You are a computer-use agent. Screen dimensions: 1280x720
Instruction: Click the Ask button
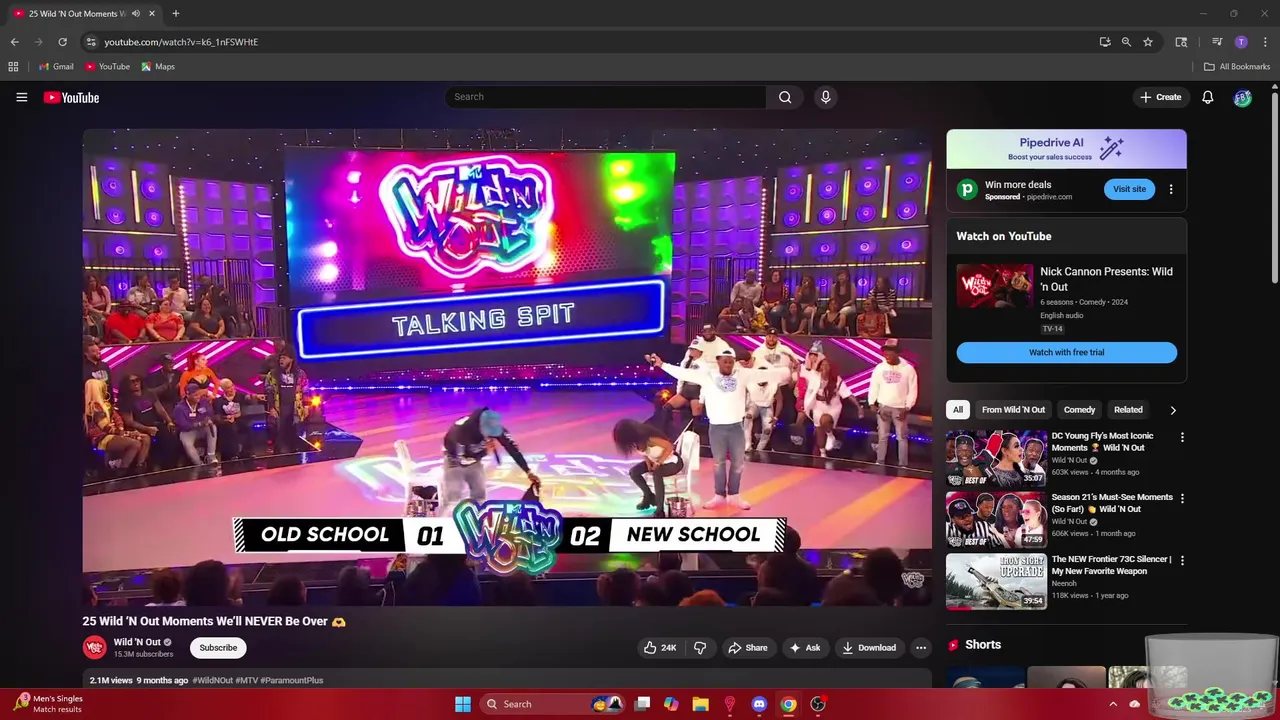[805, 648]
